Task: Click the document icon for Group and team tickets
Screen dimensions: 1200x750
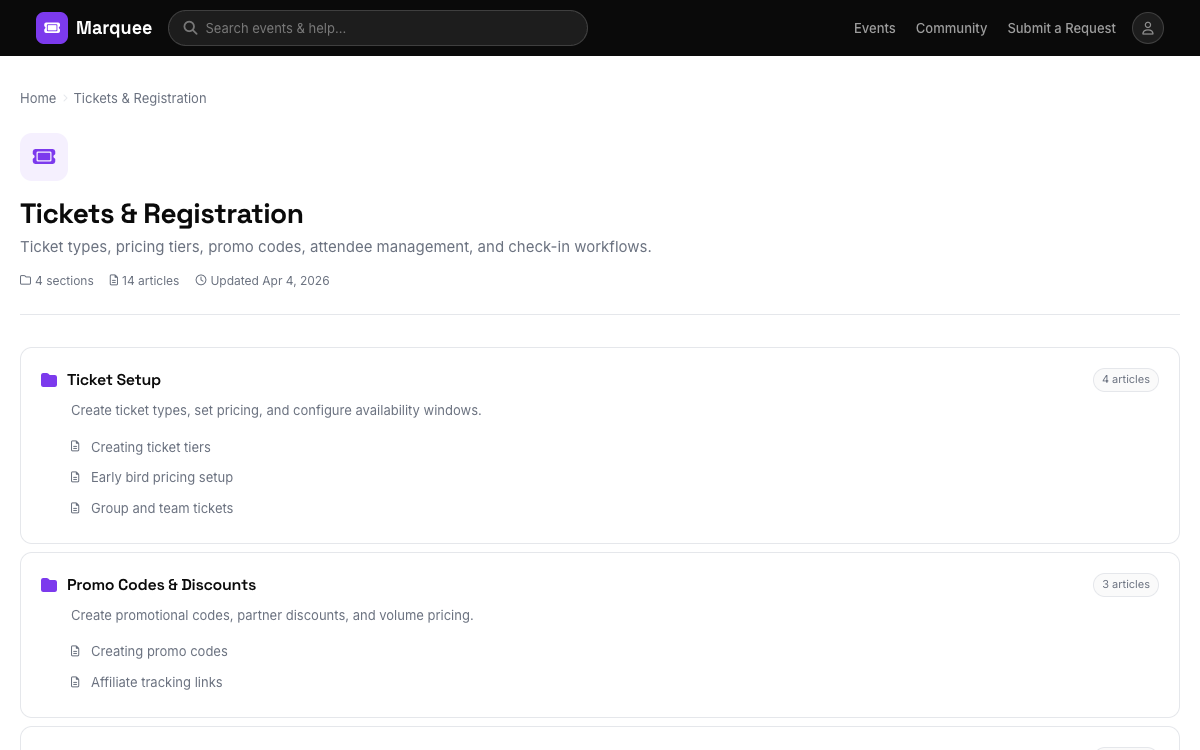Action: click(x=75, y=508)
